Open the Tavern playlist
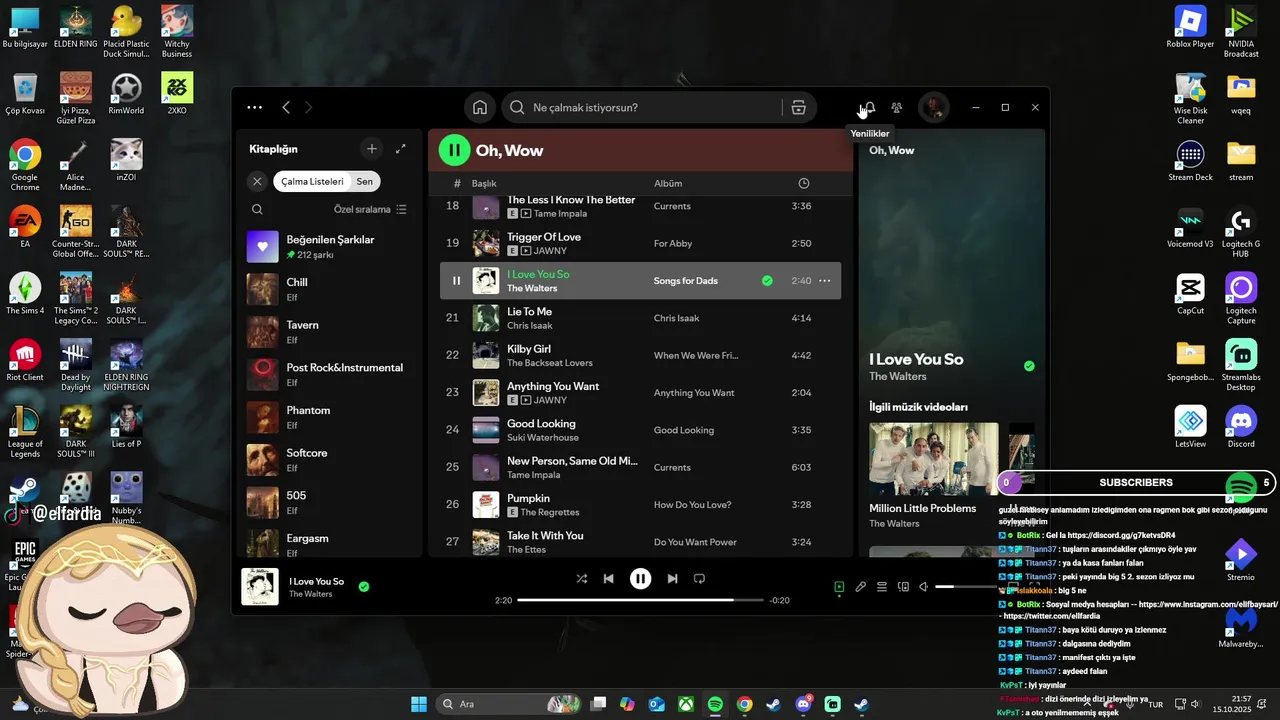The height and width of the screenshot is (720, 1280). point(330,332)
